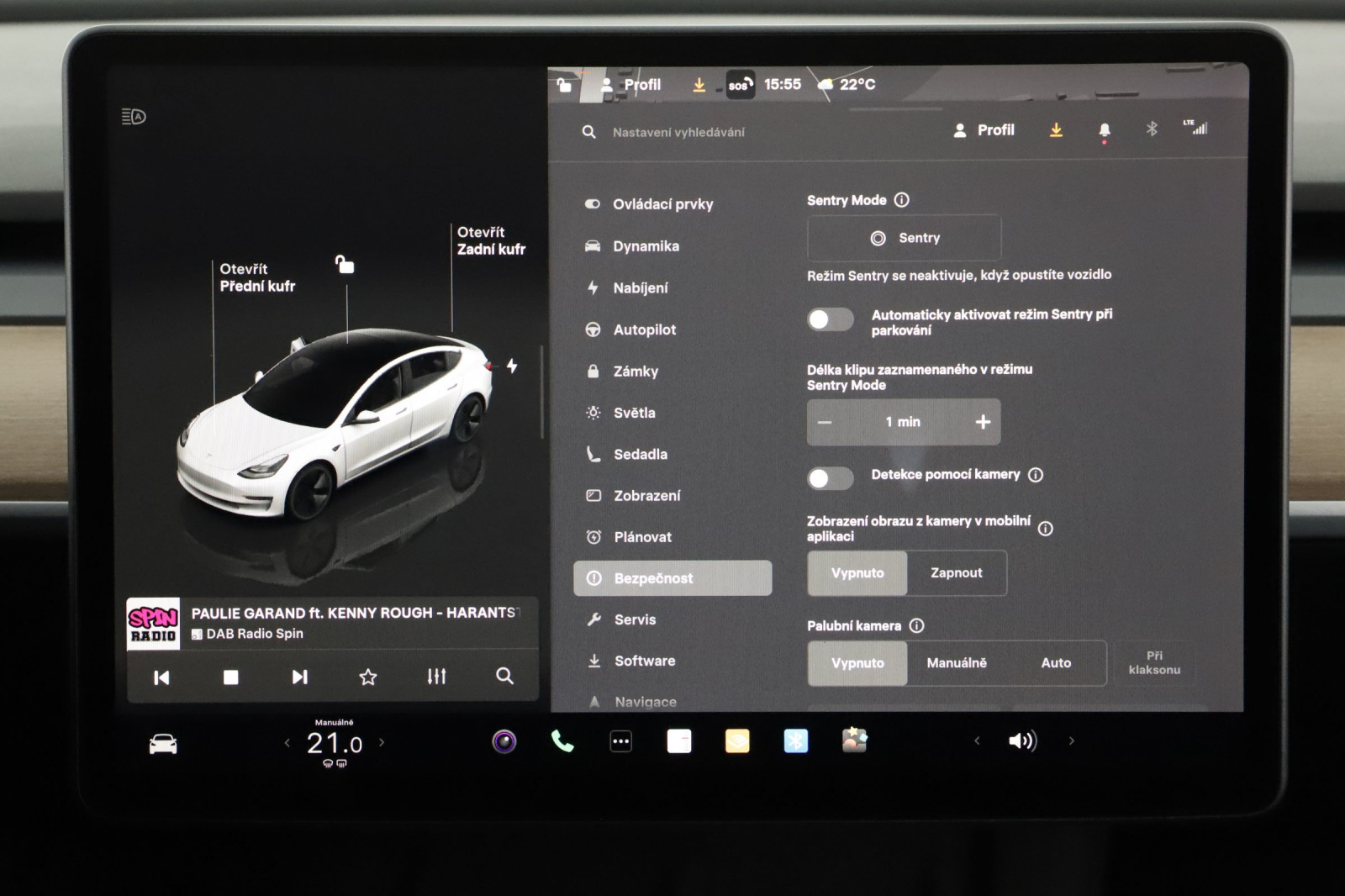
Task: Toggle Detekce pomocí kamery switch
Action: click(830, 478)
